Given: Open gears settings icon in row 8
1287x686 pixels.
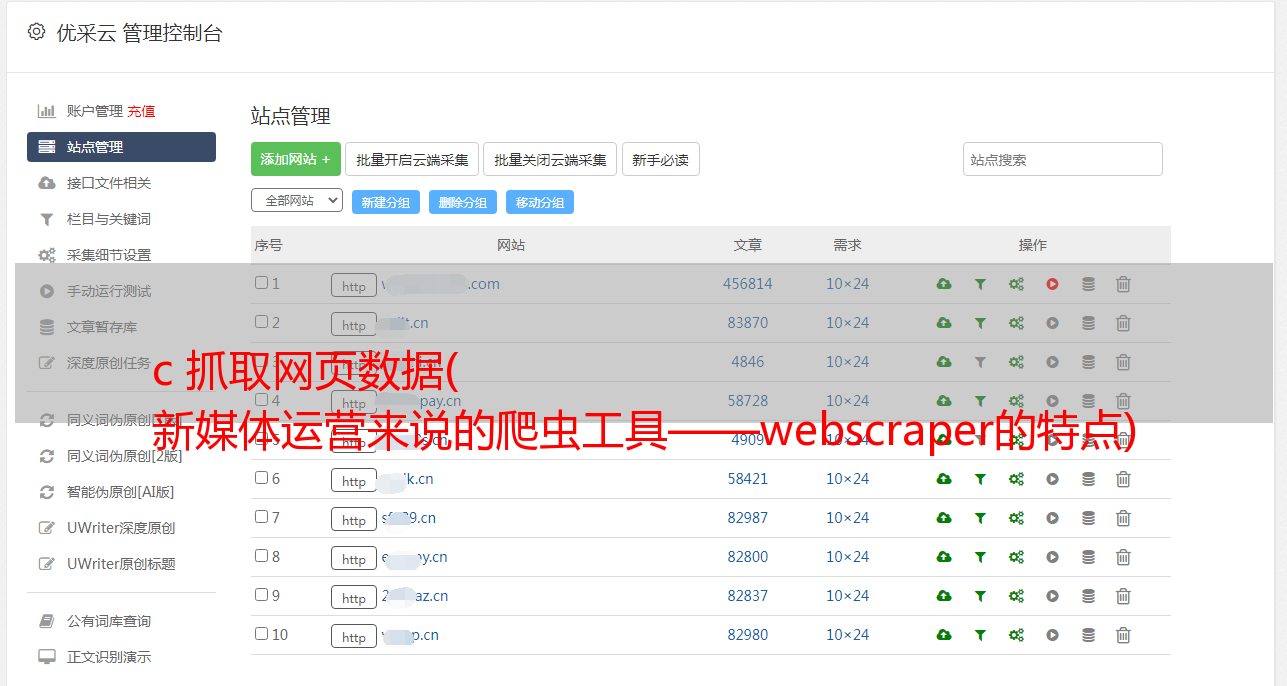Looking at the screenshot, I should pos(1016,557).
